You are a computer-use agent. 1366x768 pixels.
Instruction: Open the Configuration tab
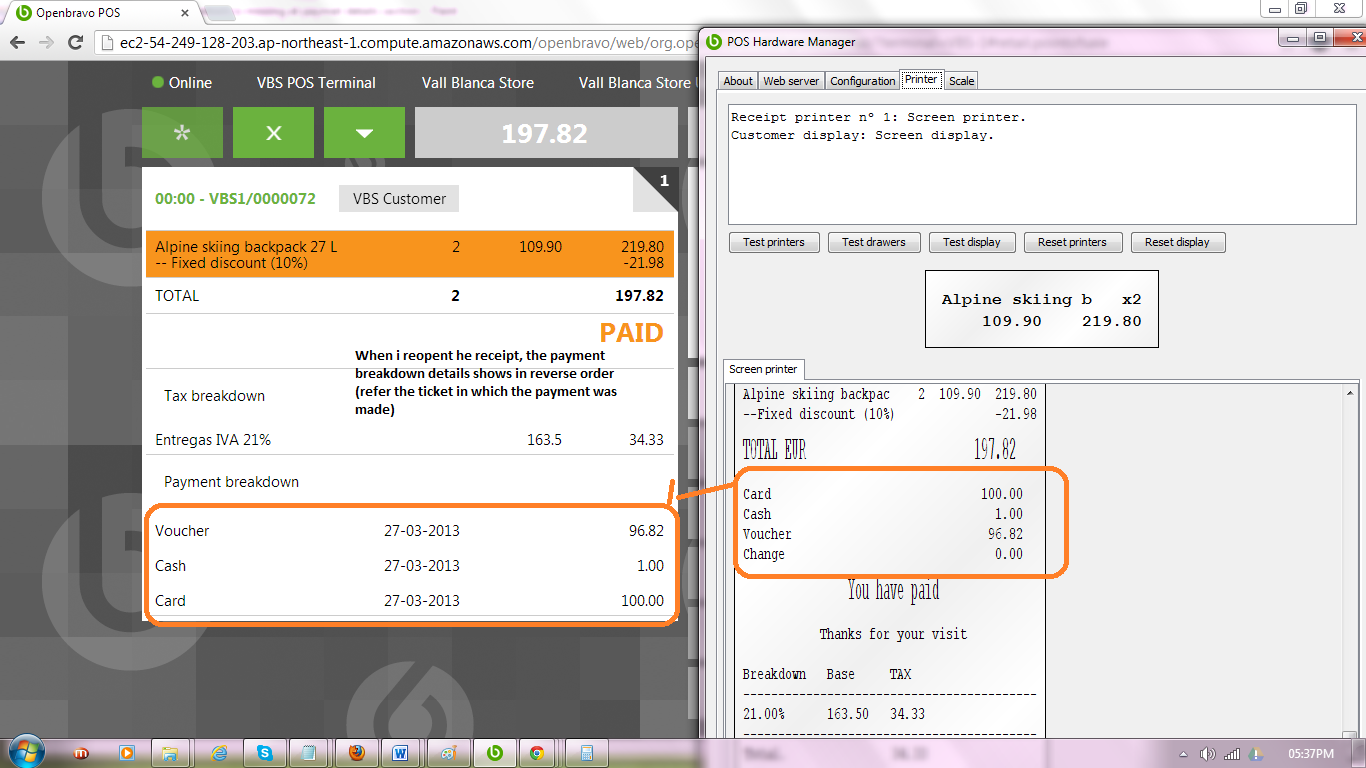point(862,81)
